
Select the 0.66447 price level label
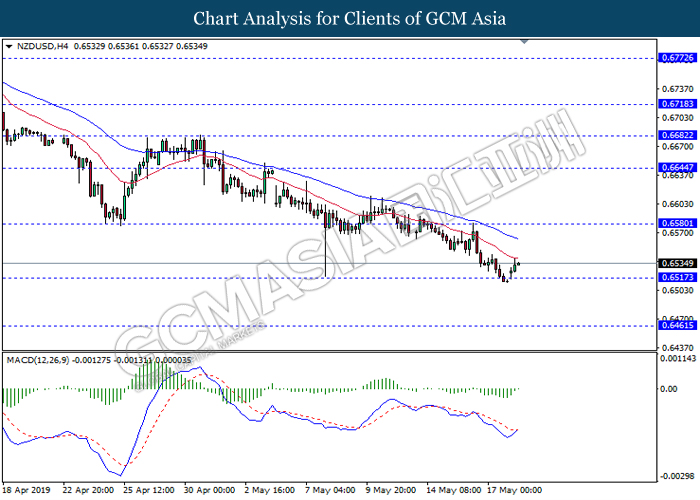pyautogui.click(x=678, y=168)
